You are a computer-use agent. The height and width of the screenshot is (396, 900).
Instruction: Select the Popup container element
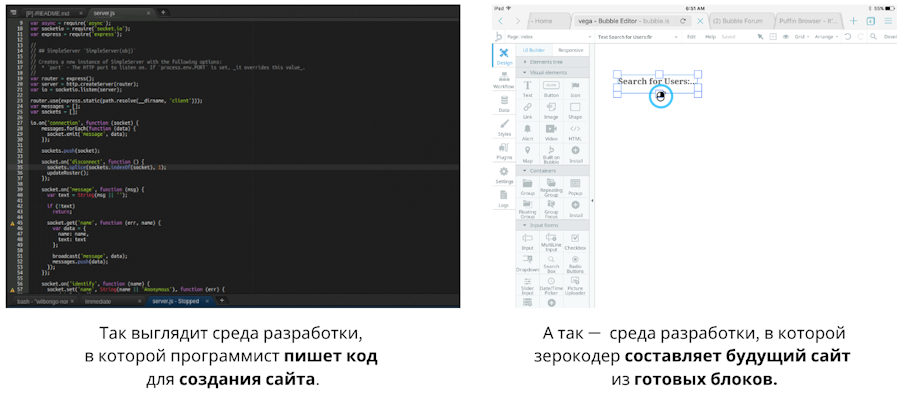(575, 187)
